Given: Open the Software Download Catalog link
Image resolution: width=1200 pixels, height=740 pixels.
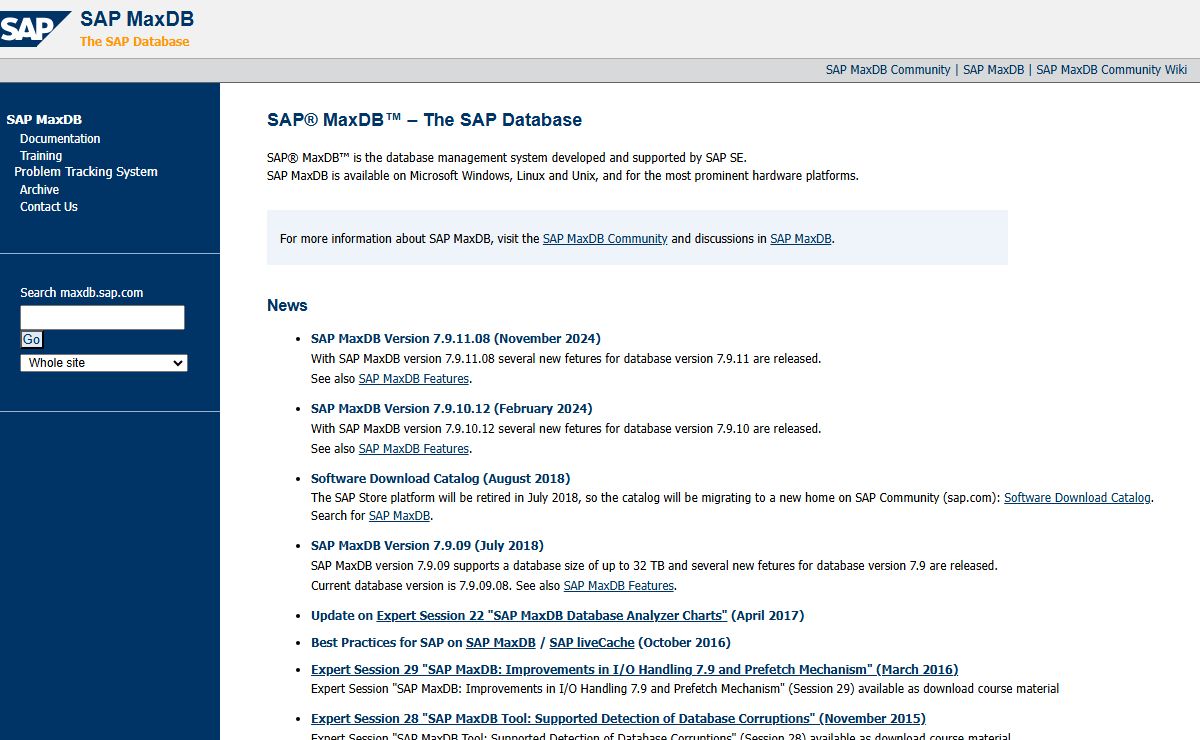Looking at the screenshot, I should [x=1077, y=498].
